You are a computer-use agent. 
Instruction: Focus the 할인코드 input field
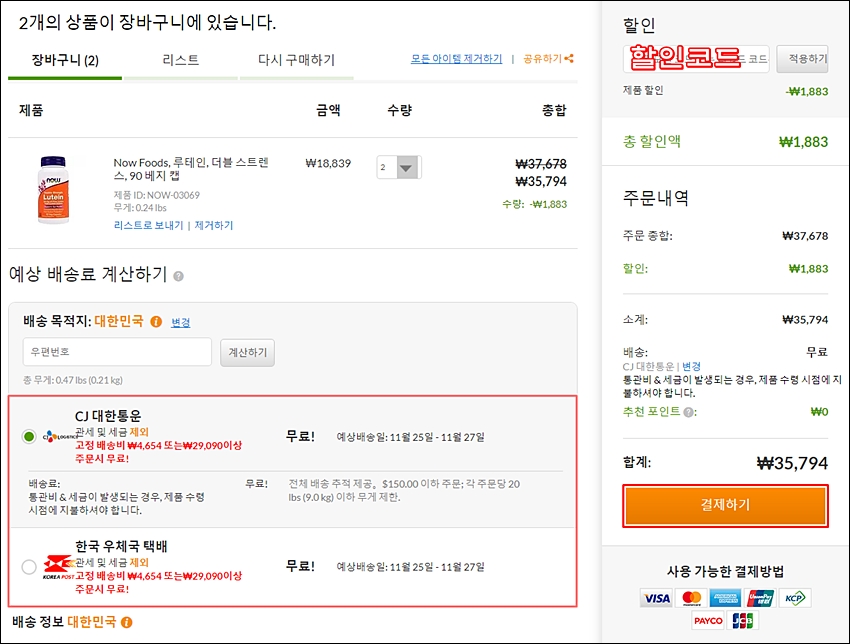click(696, 59)
